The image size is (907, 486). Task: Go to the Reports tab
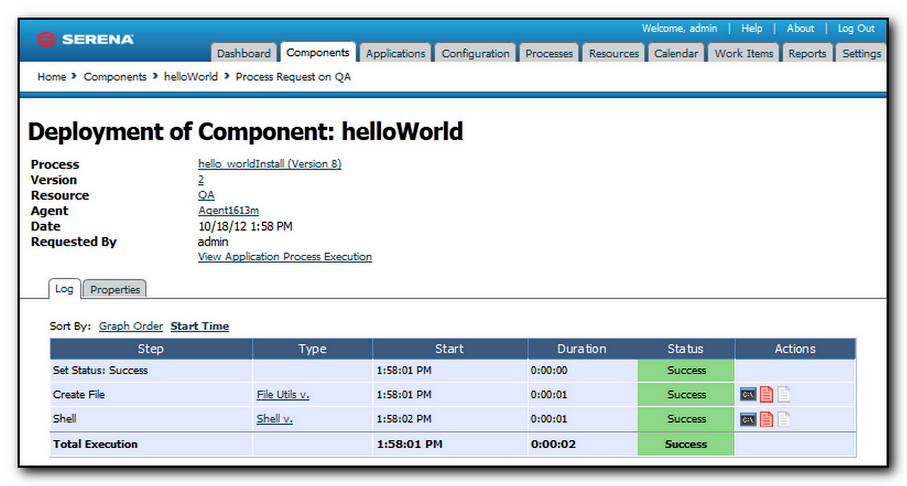pos(807,53)
